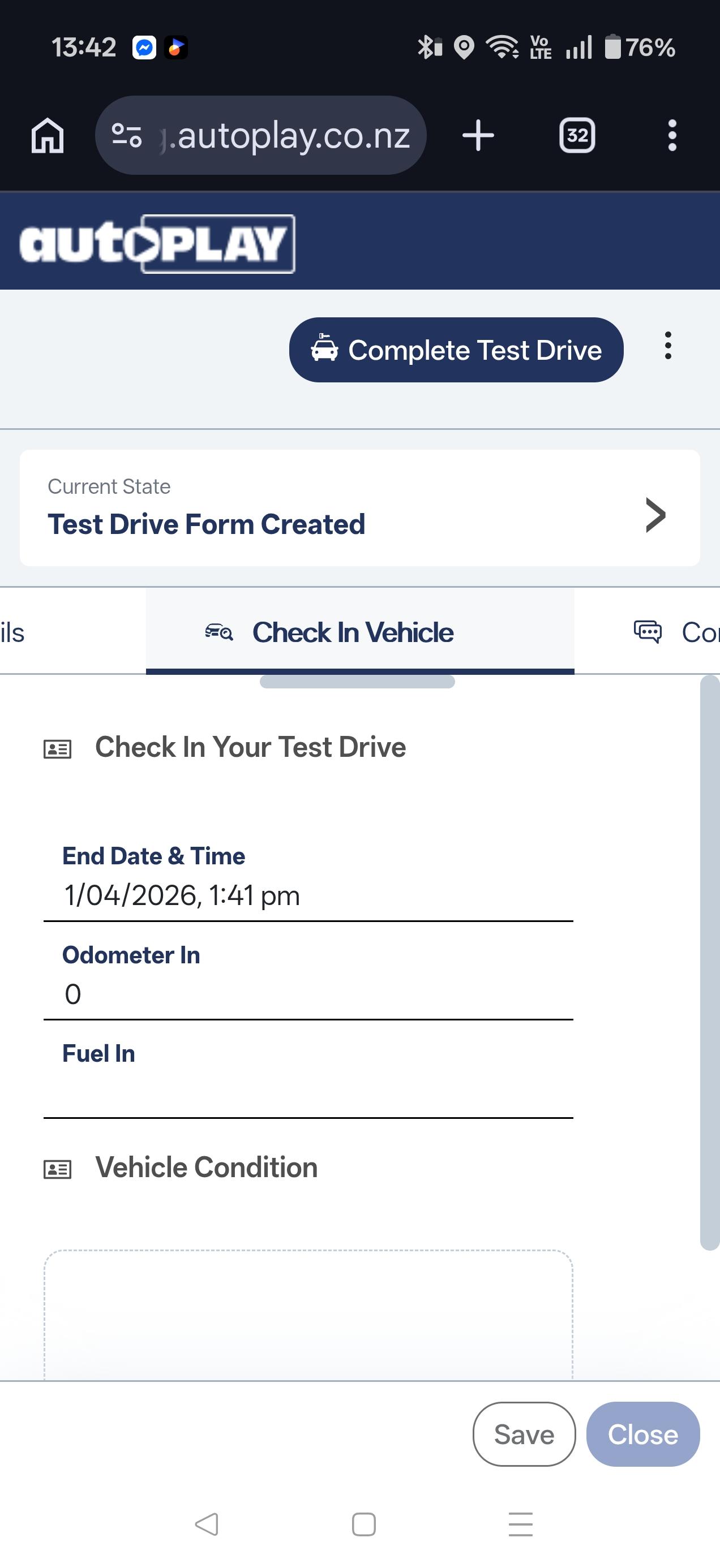The height and width of the screenshot is (1568, 720).
Task: Open the partially visible comments tab
Action: [676, 632]
